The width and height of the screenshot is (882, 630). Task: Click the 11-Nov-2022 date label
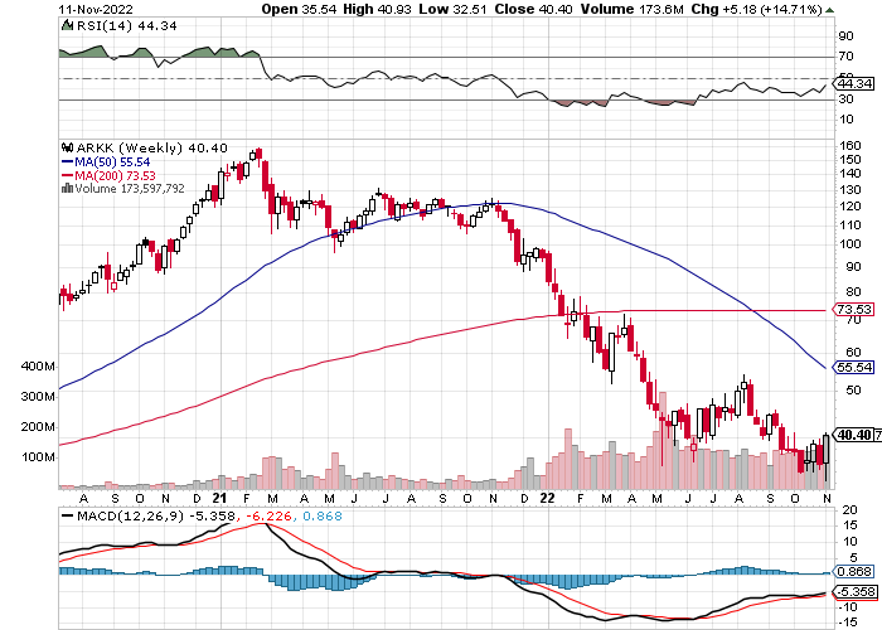tap(100, 9)
